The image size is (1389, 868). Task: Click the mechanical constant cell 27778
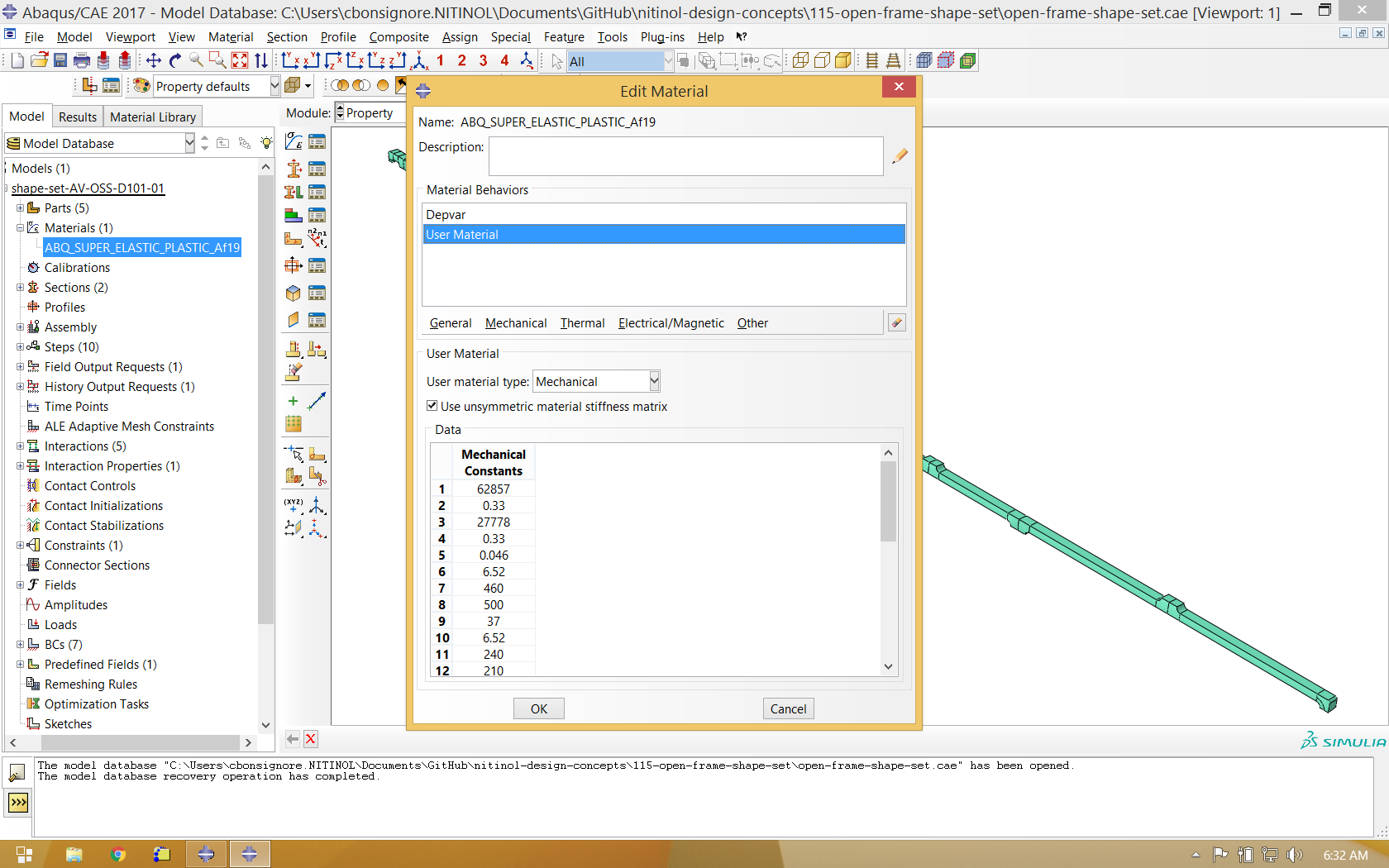[x=494, y=522]
